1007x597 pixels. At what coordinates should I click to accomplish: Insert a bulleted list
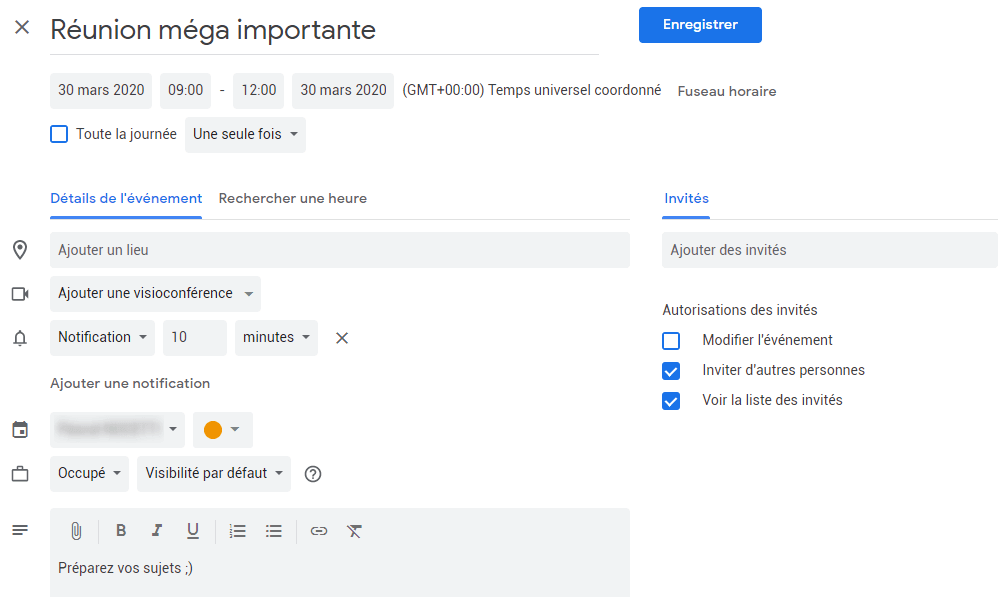[x=274, y=531]
